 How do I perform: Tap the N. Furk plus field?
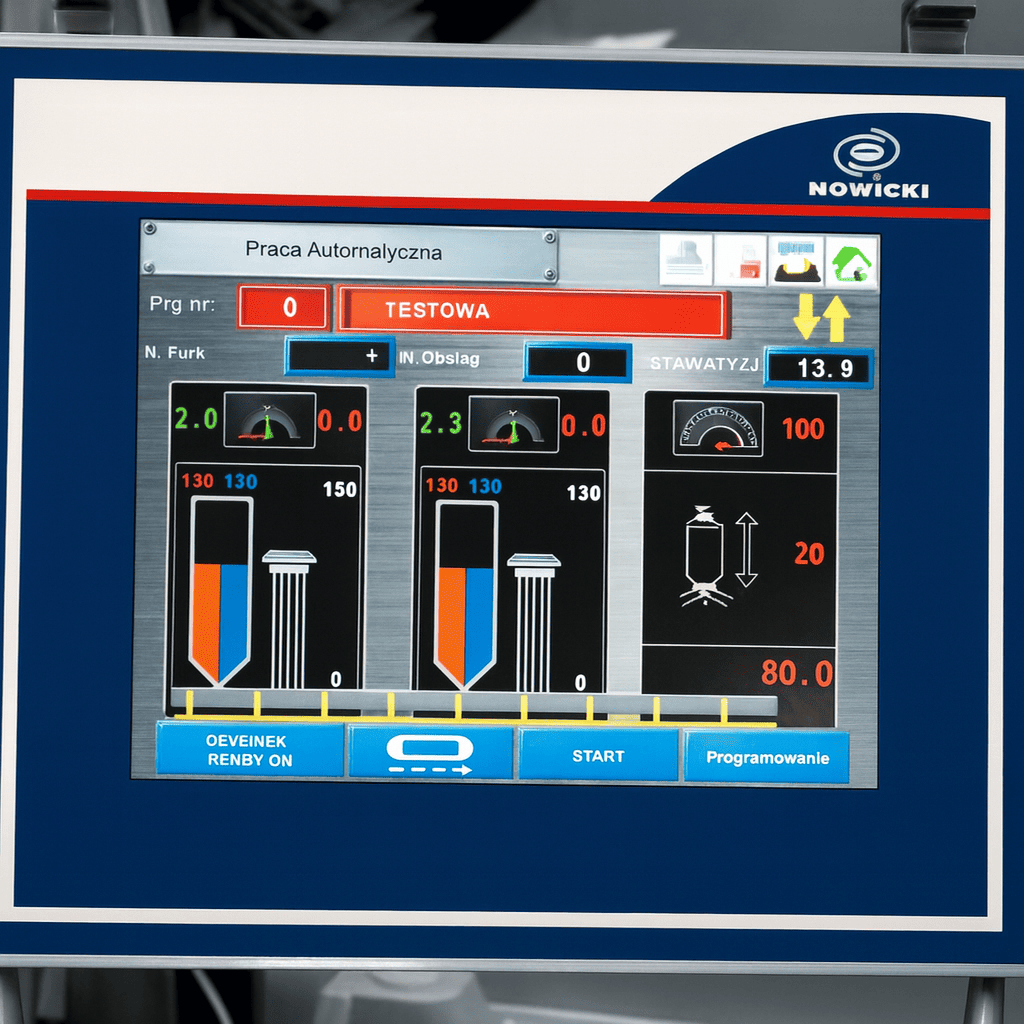[x=339, y=357]
